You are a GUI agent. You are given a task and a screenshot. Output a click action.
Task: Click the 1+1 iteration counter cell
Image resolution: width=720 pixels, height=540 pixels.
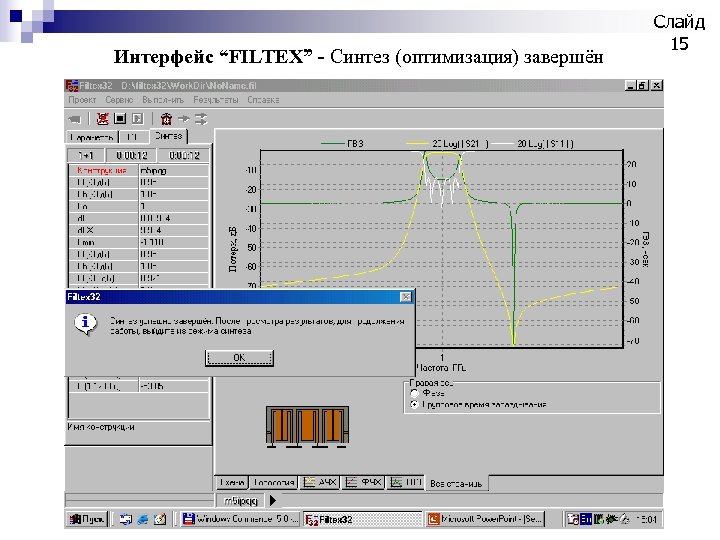coord(86,156)
